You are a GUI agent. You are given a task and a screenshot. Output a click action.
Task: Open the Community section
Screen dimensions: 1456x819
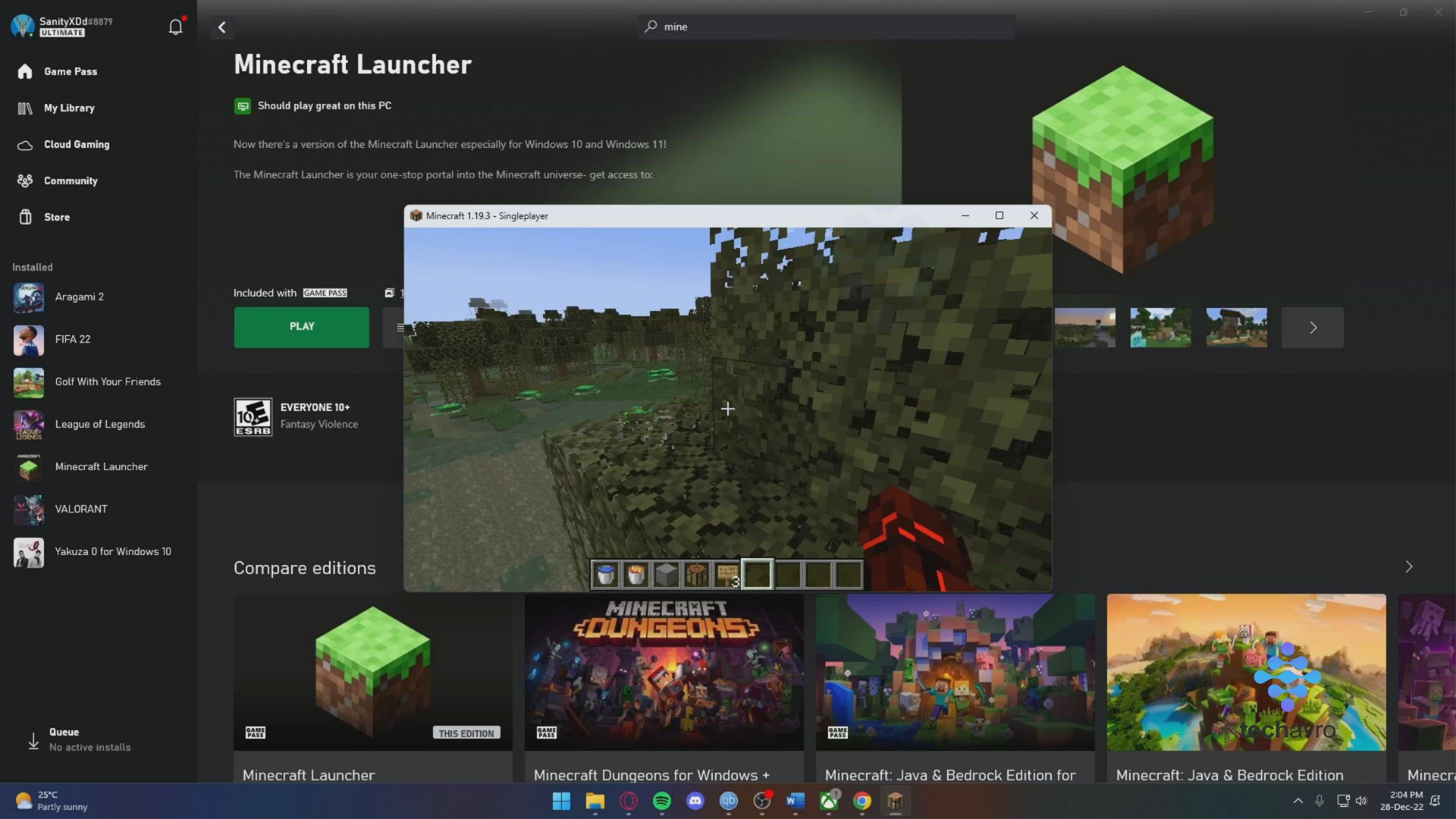70,180
